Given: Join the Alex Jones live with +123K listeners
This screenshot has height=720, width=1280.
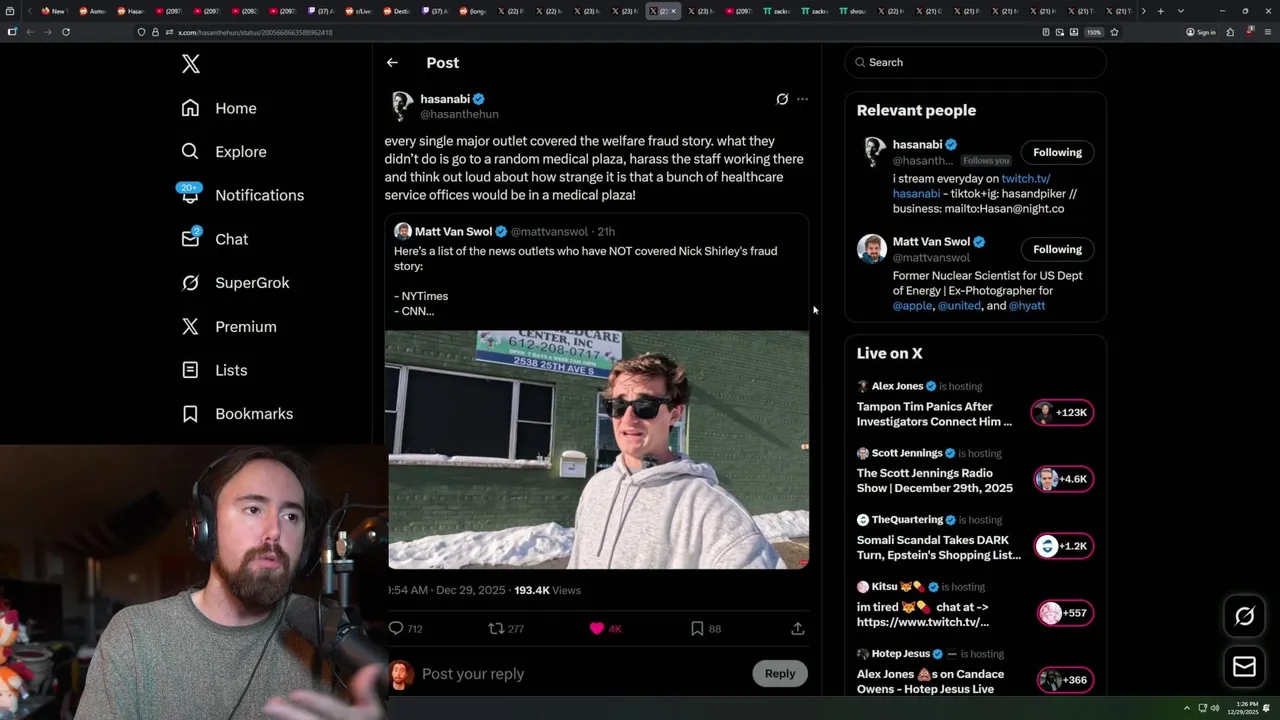Looking at the screenshot, I should point(1062,413).
